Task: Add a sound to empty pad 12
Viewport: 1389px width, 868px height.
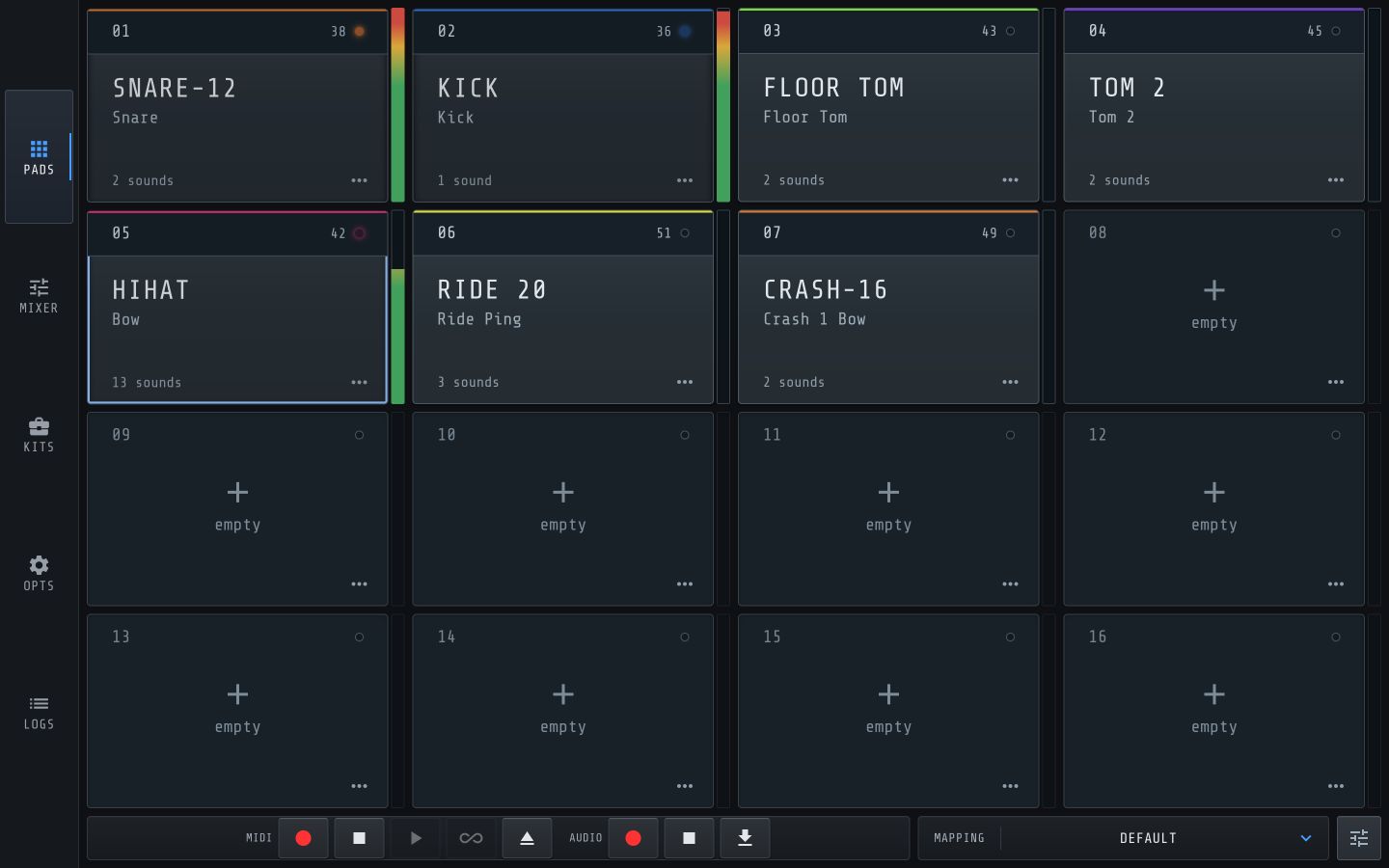Action: click(1214, 493)
